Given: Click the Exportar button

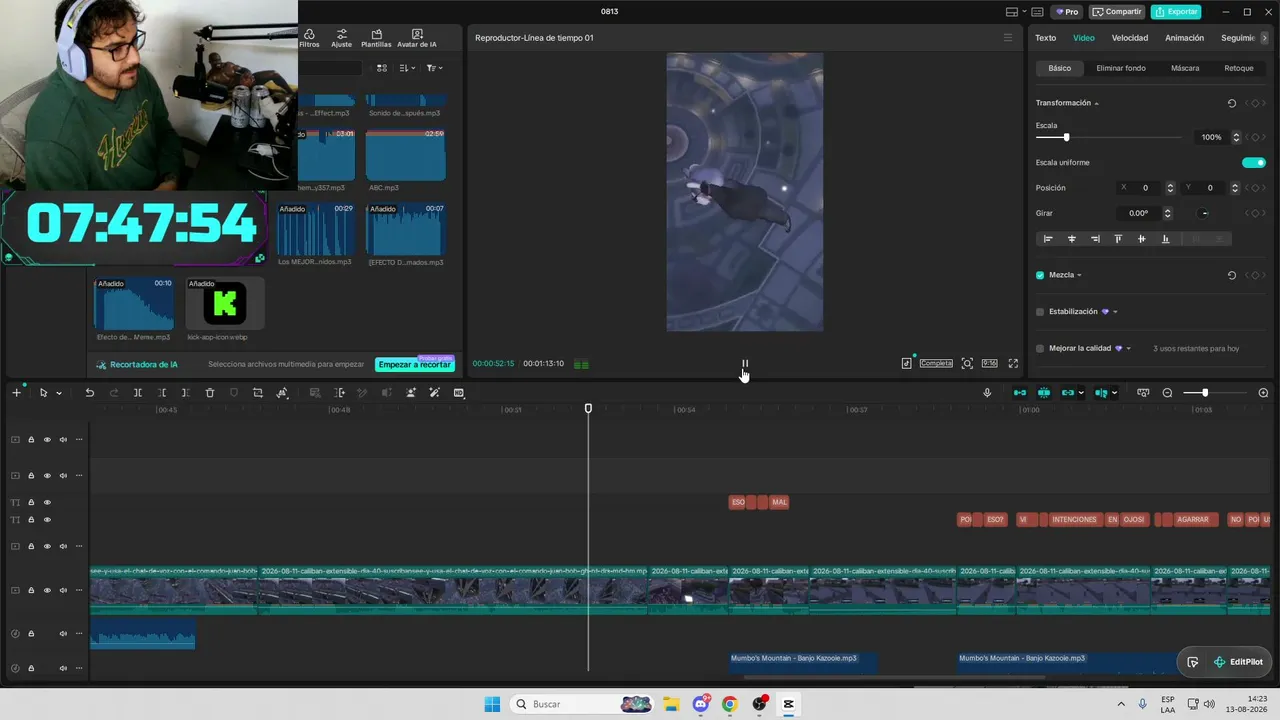Looking at the screenshot, I should [x=1176, y=12].
